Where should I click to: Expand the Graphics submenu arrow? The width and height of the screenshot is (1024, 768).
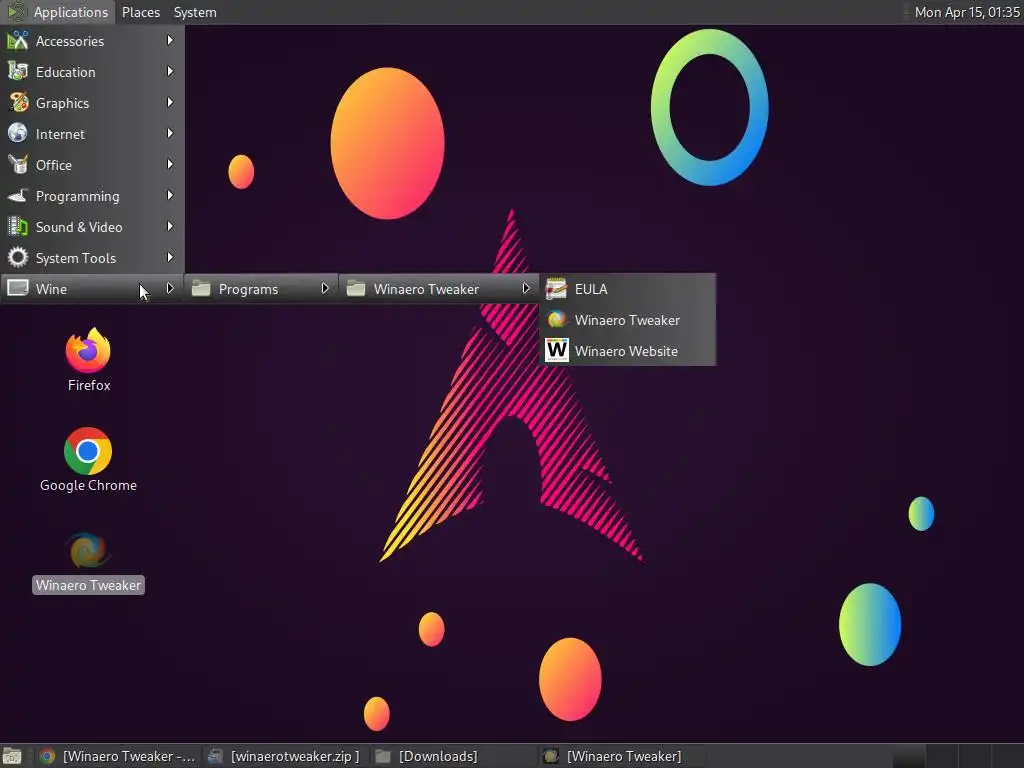click(x=170, y=103)
